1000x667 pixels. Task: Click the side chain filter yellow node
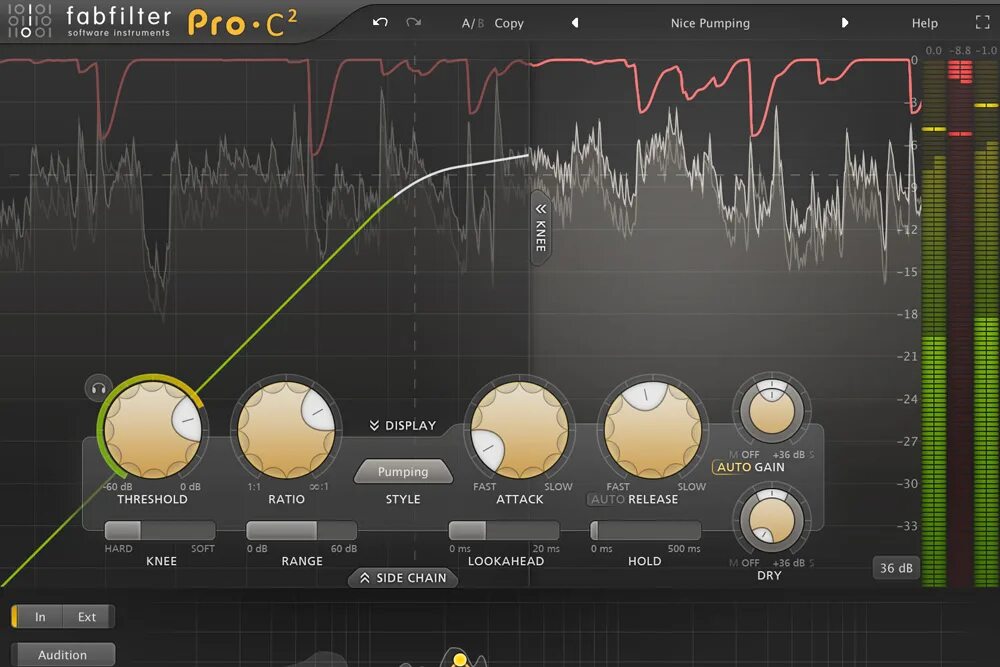pos(459,659)
